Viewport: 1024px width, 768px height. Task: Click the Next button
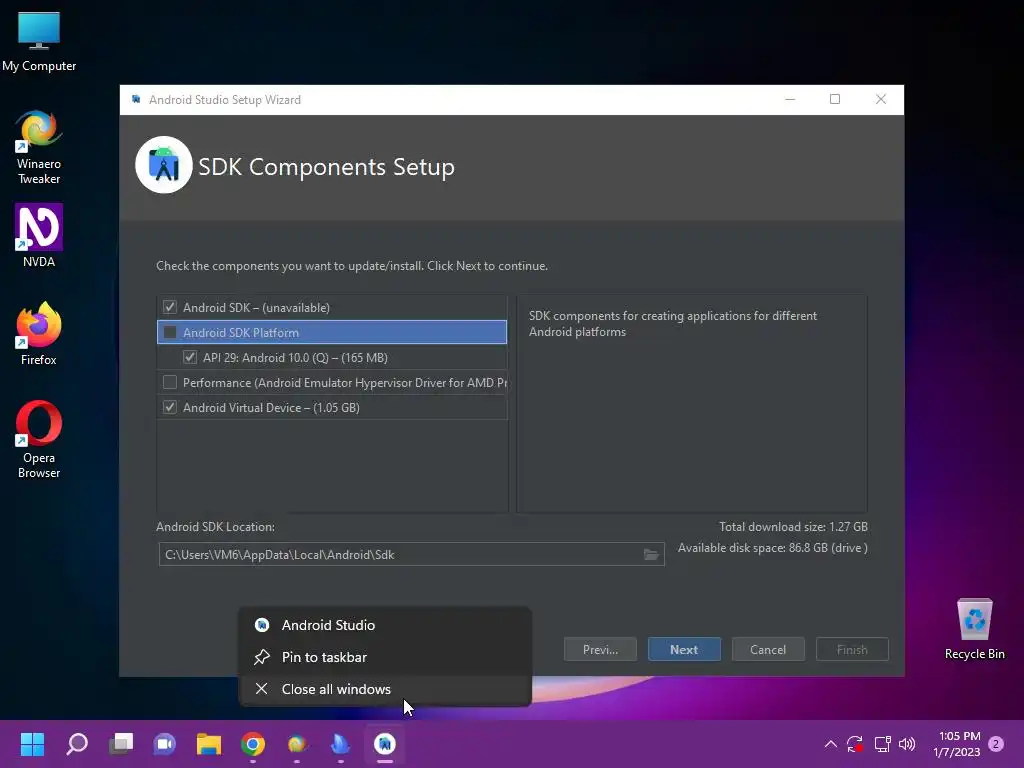pos(684,649)
